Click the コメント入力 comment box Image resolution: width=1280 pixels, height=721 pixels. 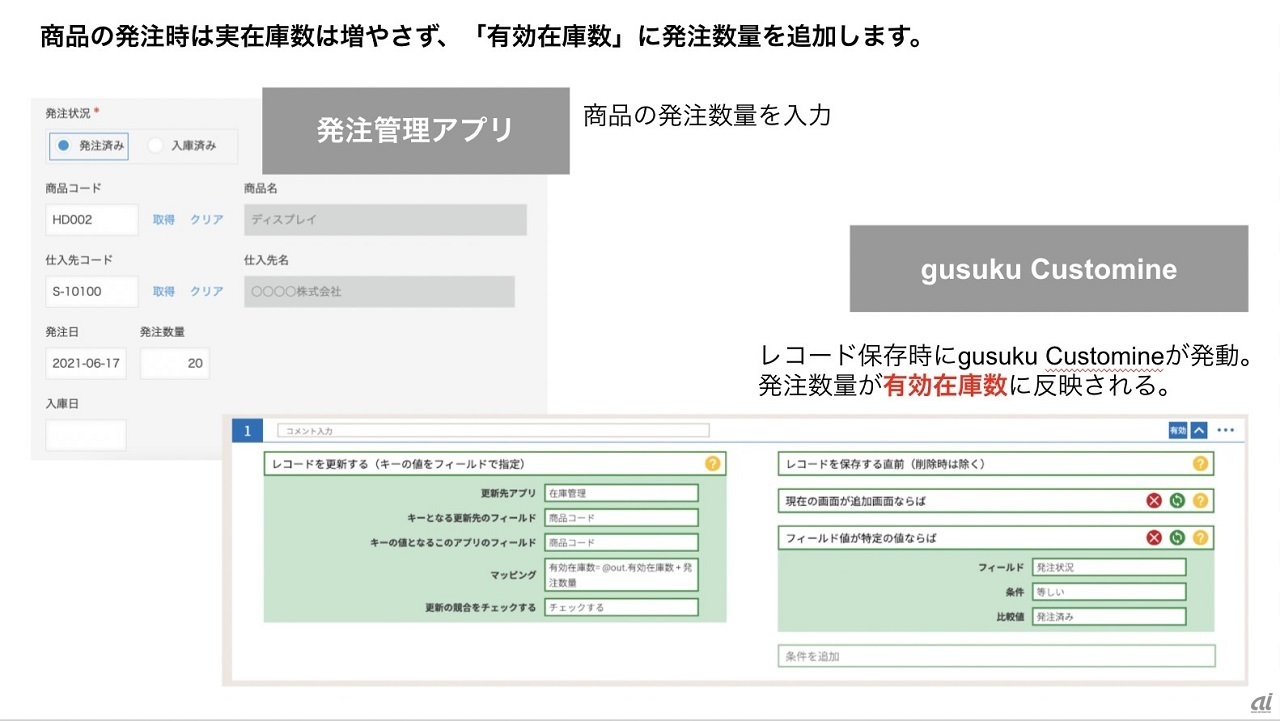493,431
